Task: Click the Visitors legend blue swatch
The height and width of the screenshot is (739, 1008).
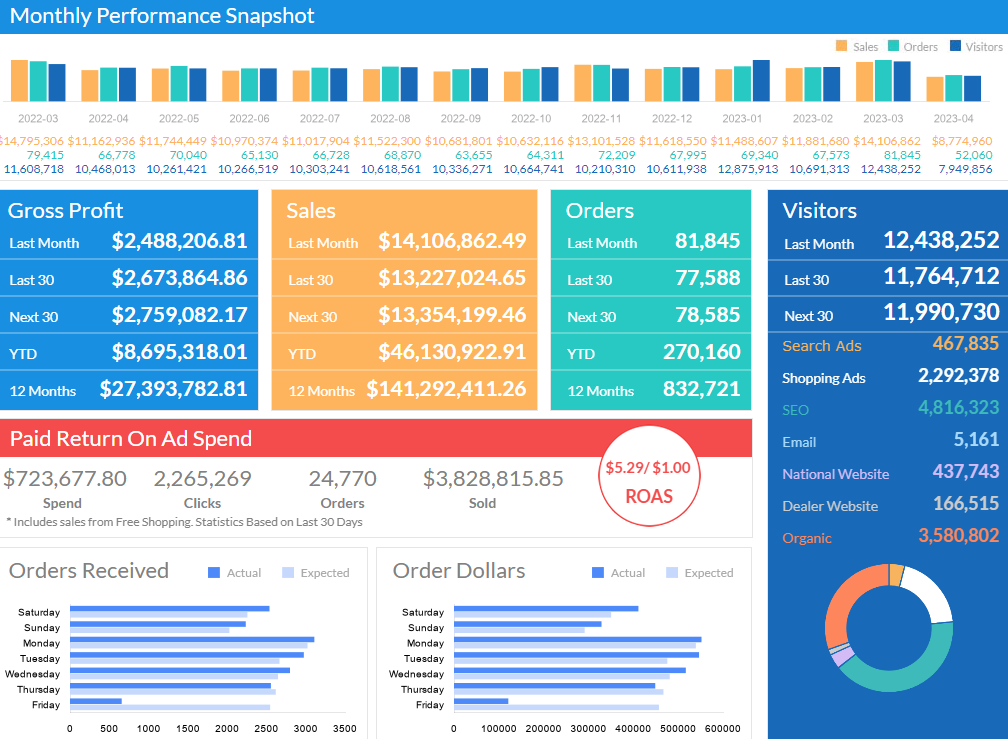Action: (x=955, y=46)
